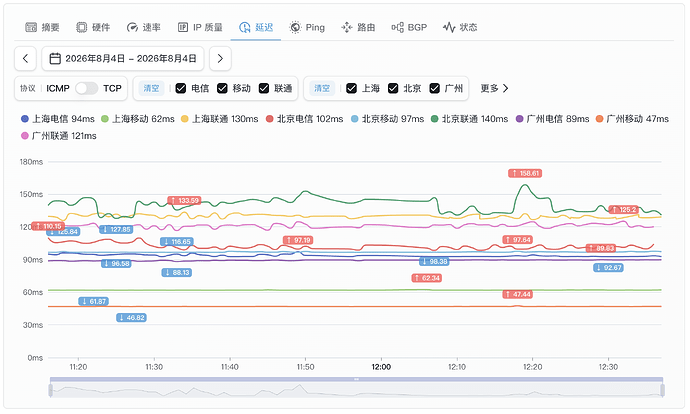Go to next date with right chevron
Screen dimensions: 690x414
tap(220, 59)
